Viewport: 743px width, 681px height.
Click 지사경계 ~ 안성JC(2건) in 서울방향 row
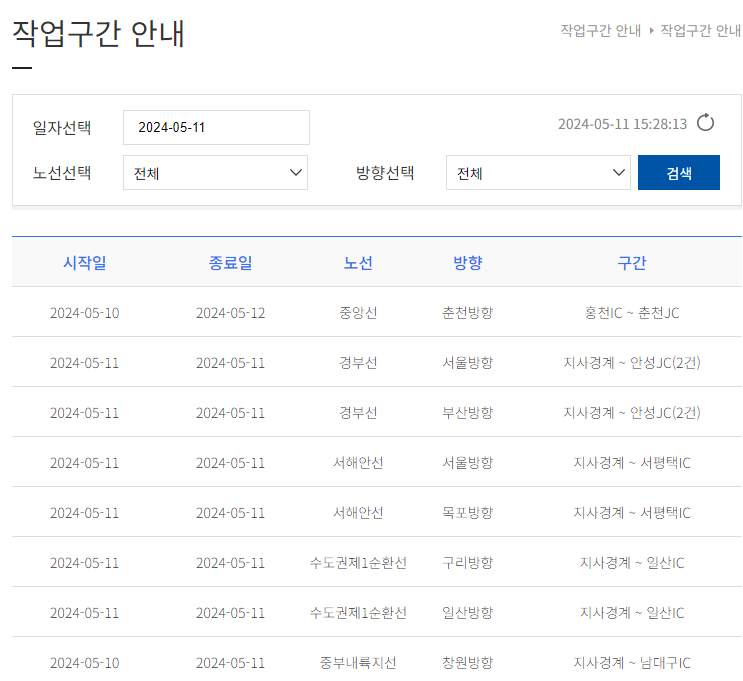(632, 363)
